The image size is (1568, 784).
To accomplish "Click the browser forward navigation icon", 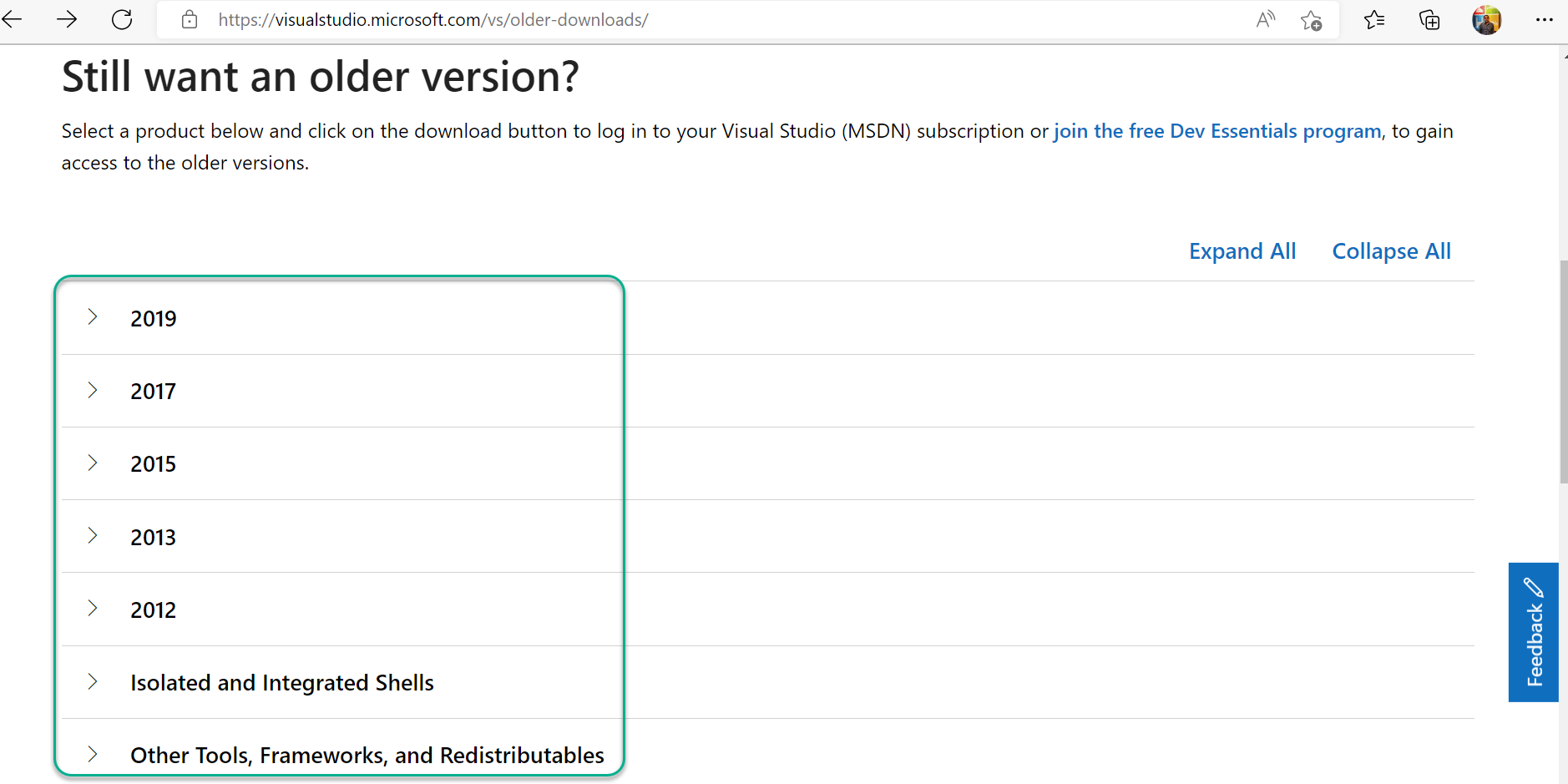I will pos(66,19).
